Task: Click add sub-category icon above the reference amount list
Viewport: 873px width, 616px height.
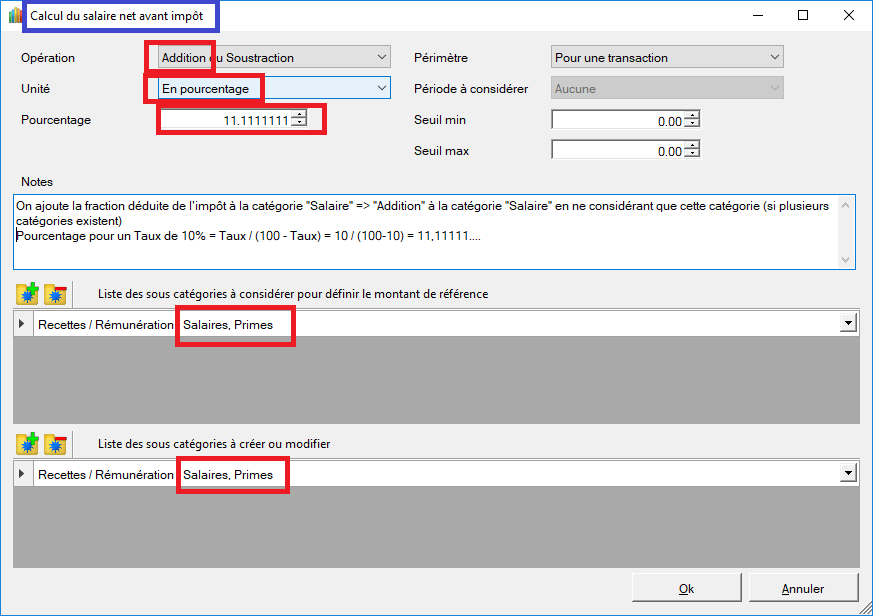Action: click(27, 294)
